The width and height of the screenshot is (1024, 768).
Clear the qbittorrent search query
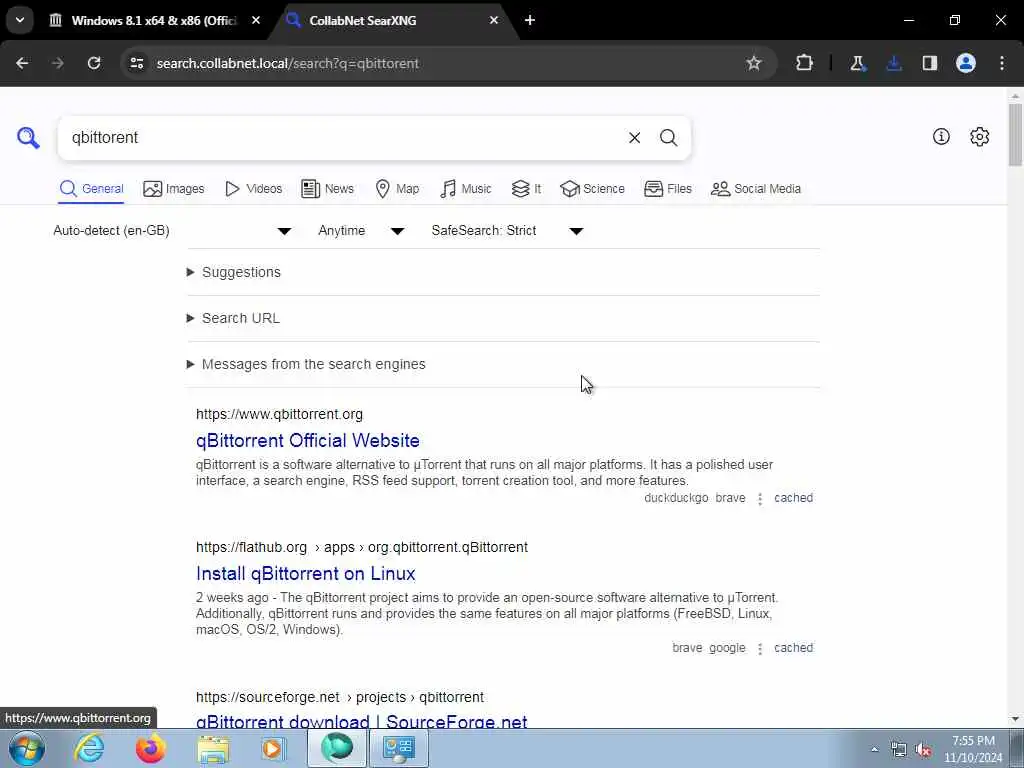tap(634, 138)
